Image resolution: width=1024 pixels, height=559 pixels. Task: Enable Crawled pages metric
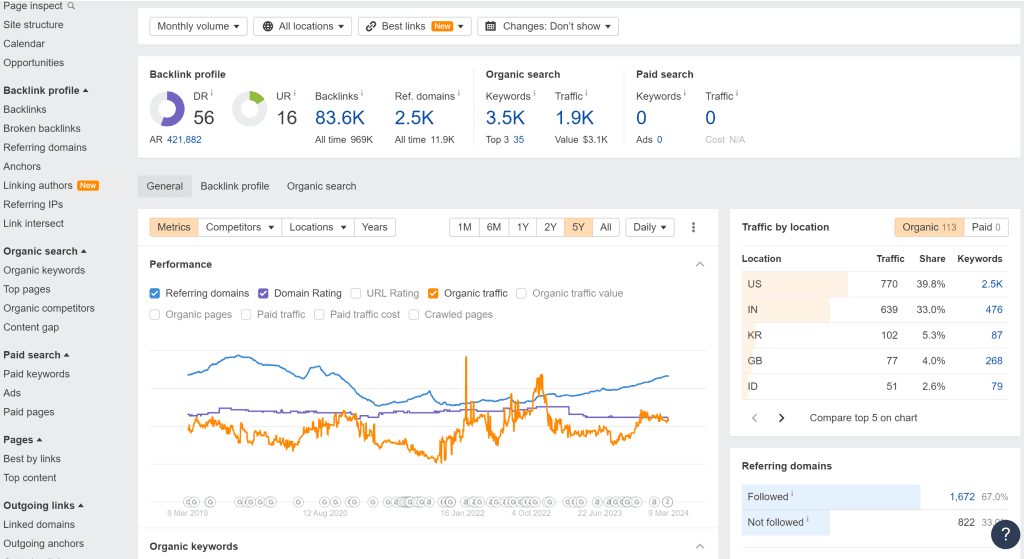point(414,314)
